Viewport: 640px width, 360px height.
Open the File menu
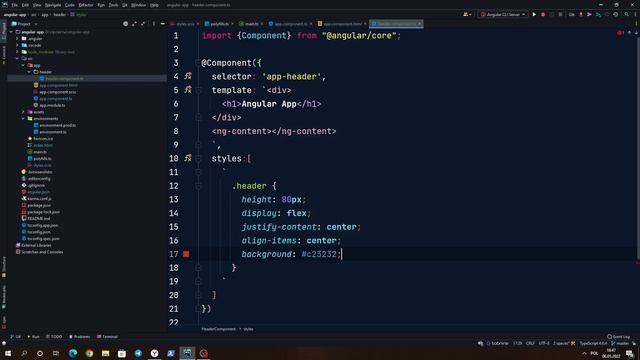[x=15, y=5]
